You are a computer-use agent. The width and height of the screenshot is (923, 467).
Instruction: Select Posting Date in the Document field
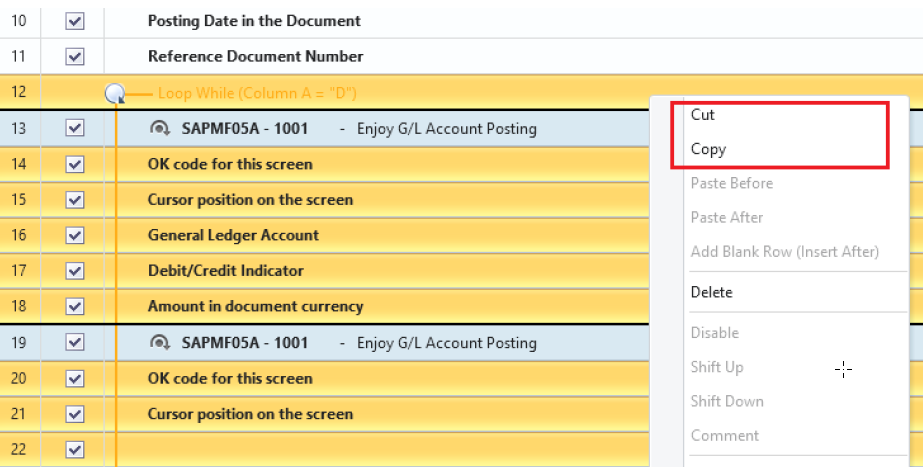pos(254,20)
